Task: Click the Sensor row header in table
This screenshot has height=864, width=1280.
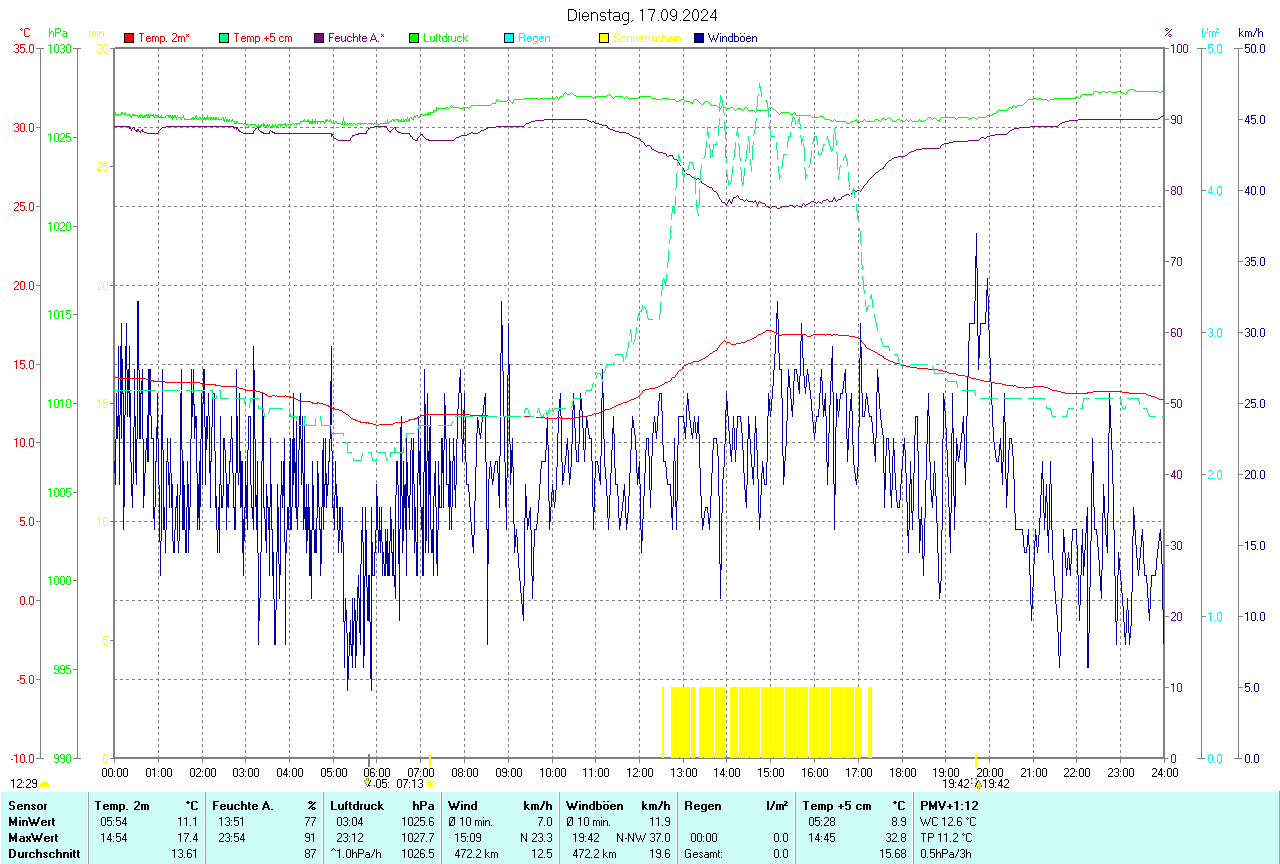Action: coord(27,806)
